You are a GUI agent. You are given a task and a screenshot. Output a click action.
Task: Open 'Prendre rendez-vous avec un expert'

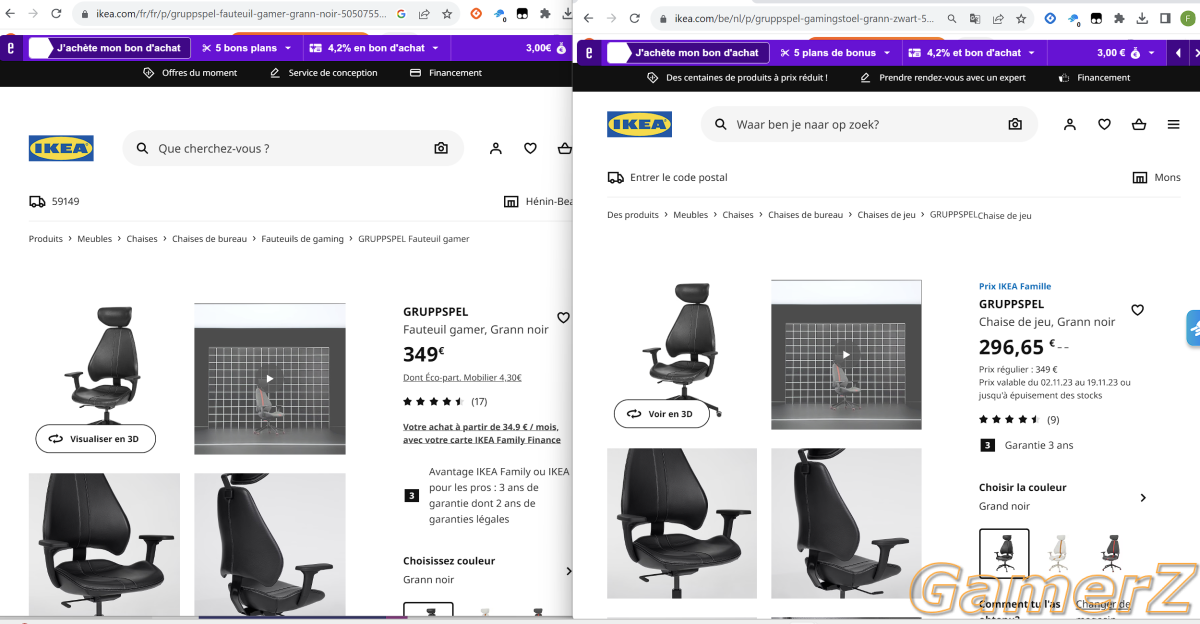tap(942, 77)
